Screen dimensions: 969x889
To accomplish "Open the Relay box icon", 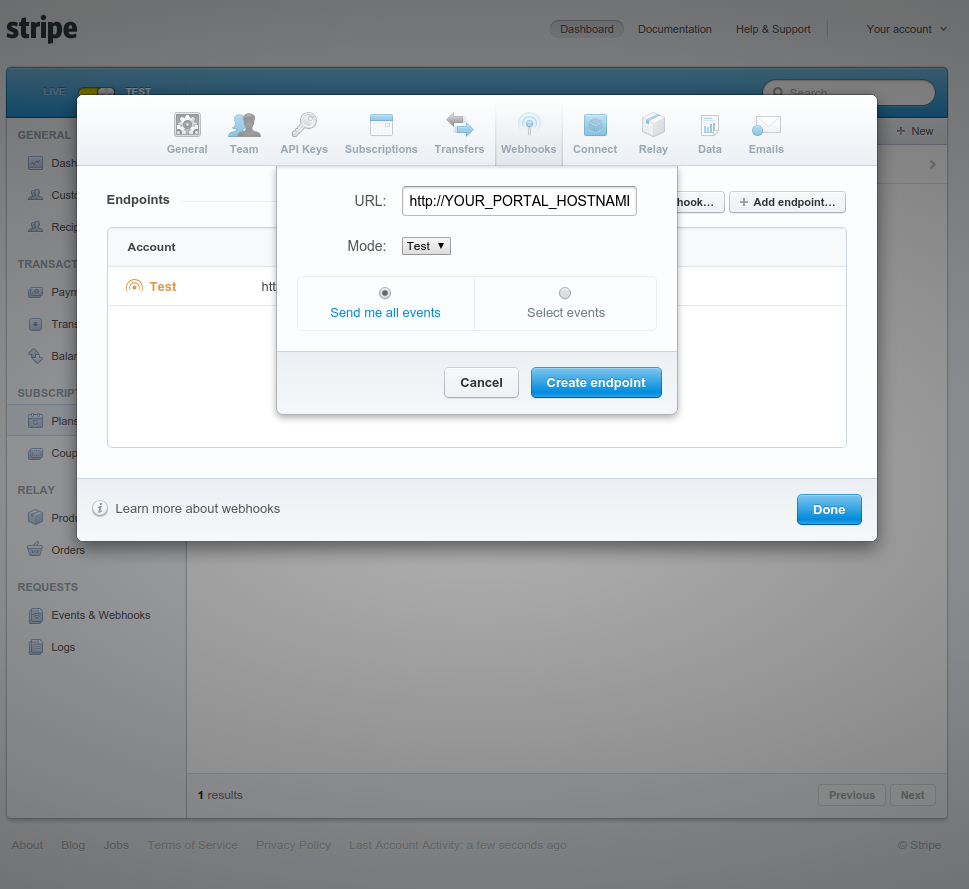I will pyautogui.click(x=653, y=126).
